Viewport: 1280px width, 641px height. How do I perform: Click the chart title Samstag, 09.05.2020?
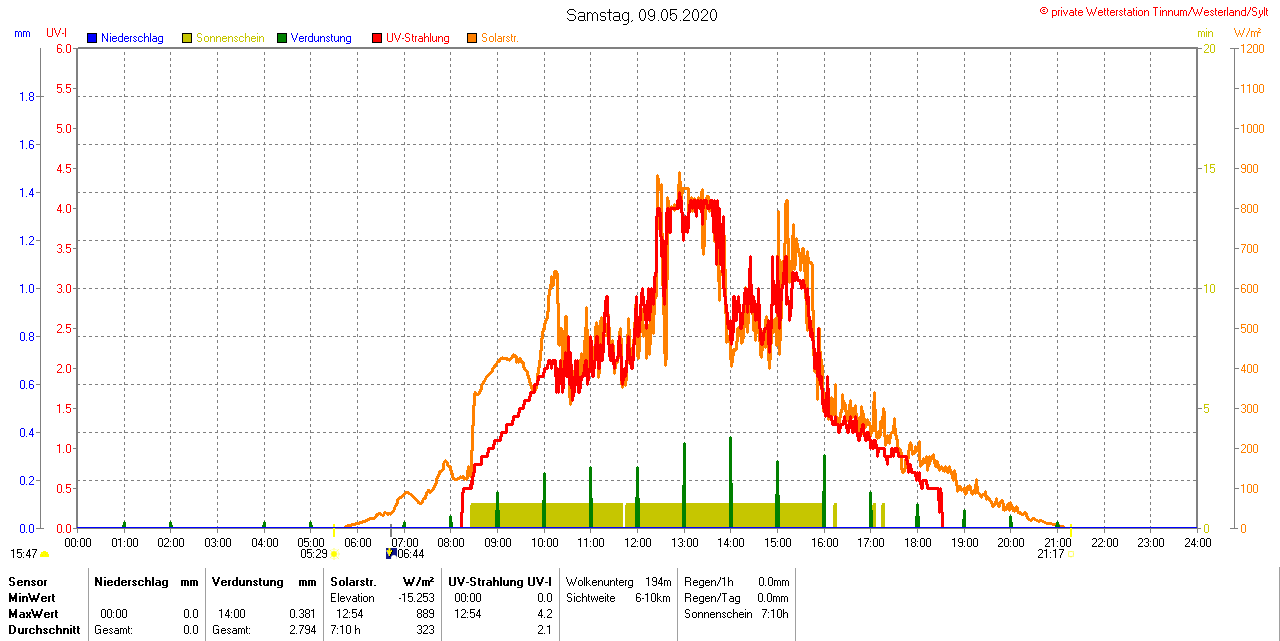point(641,15)
